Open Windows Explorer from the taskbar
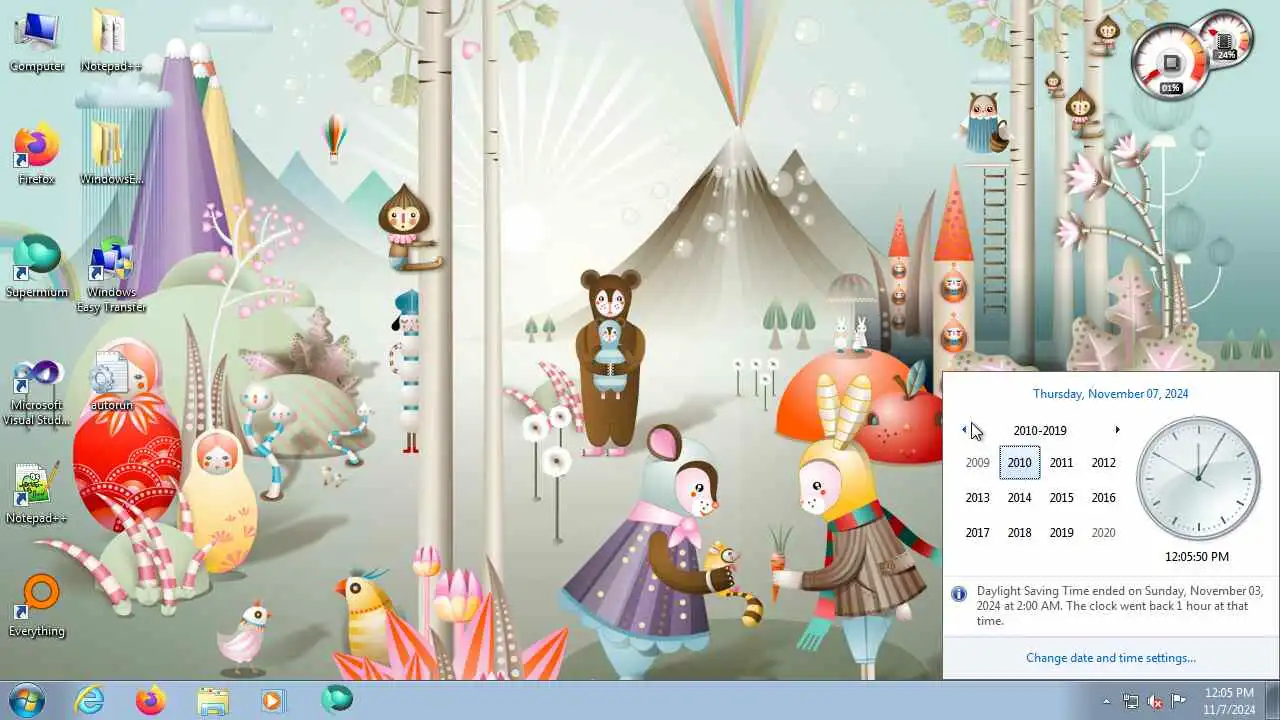The height and width of the screenshot is (720, 1280). pyautogui.click(x=213, y=700)
